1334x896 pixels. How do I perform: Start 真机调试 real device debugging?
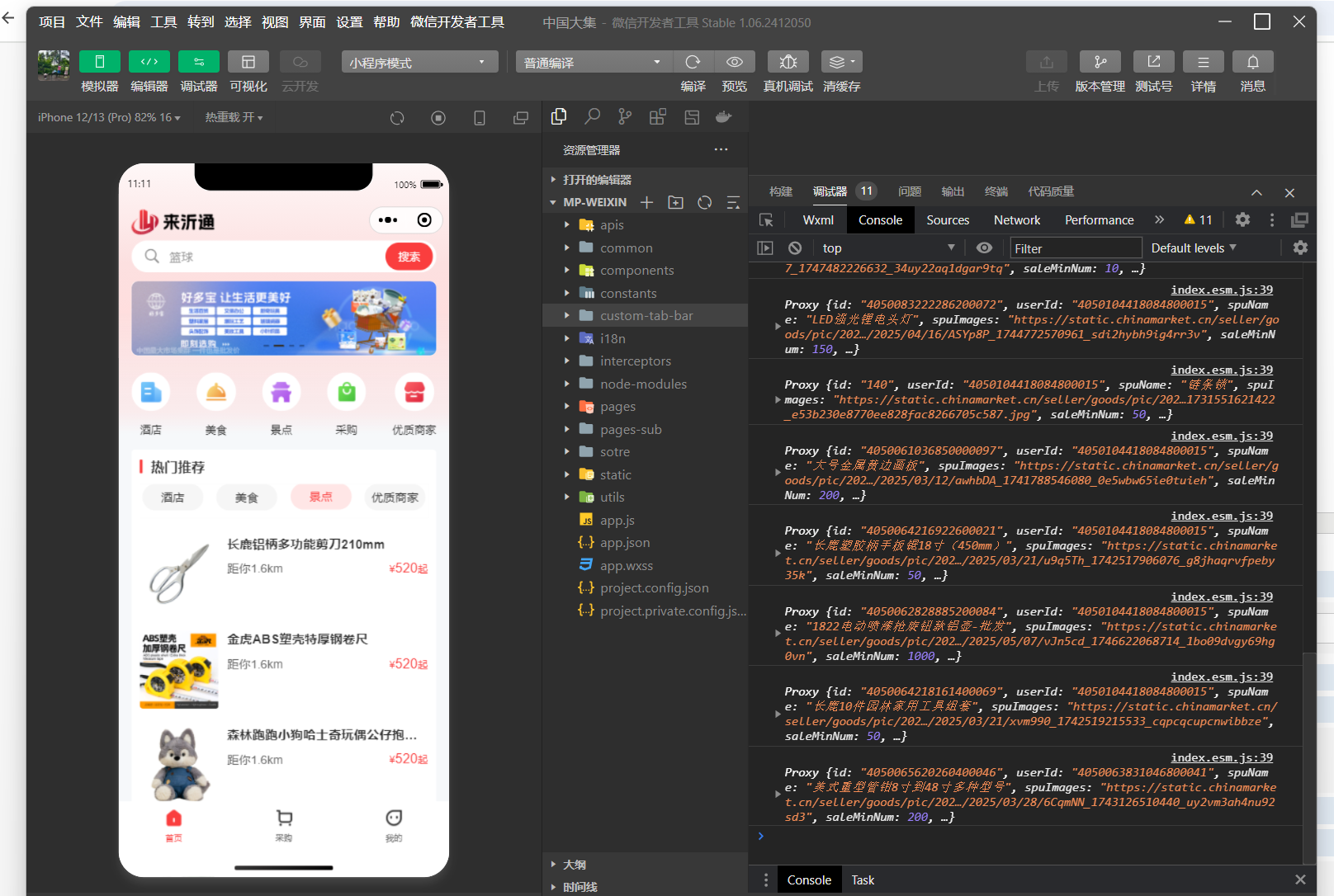pyautogui.click(x=788, y=62)
